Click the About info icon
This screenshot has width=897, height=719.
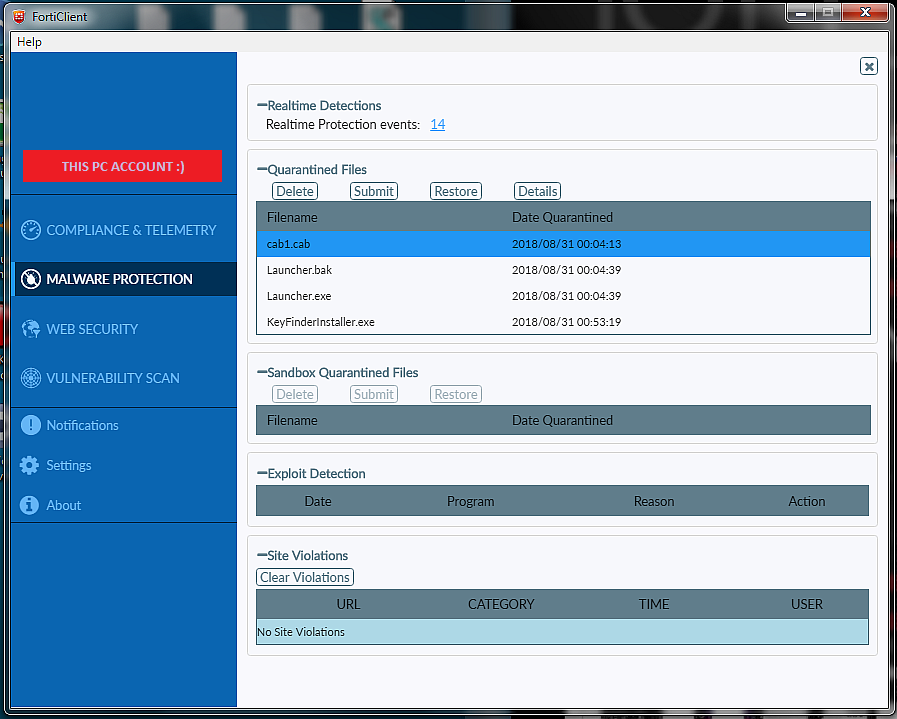[30, 505]
